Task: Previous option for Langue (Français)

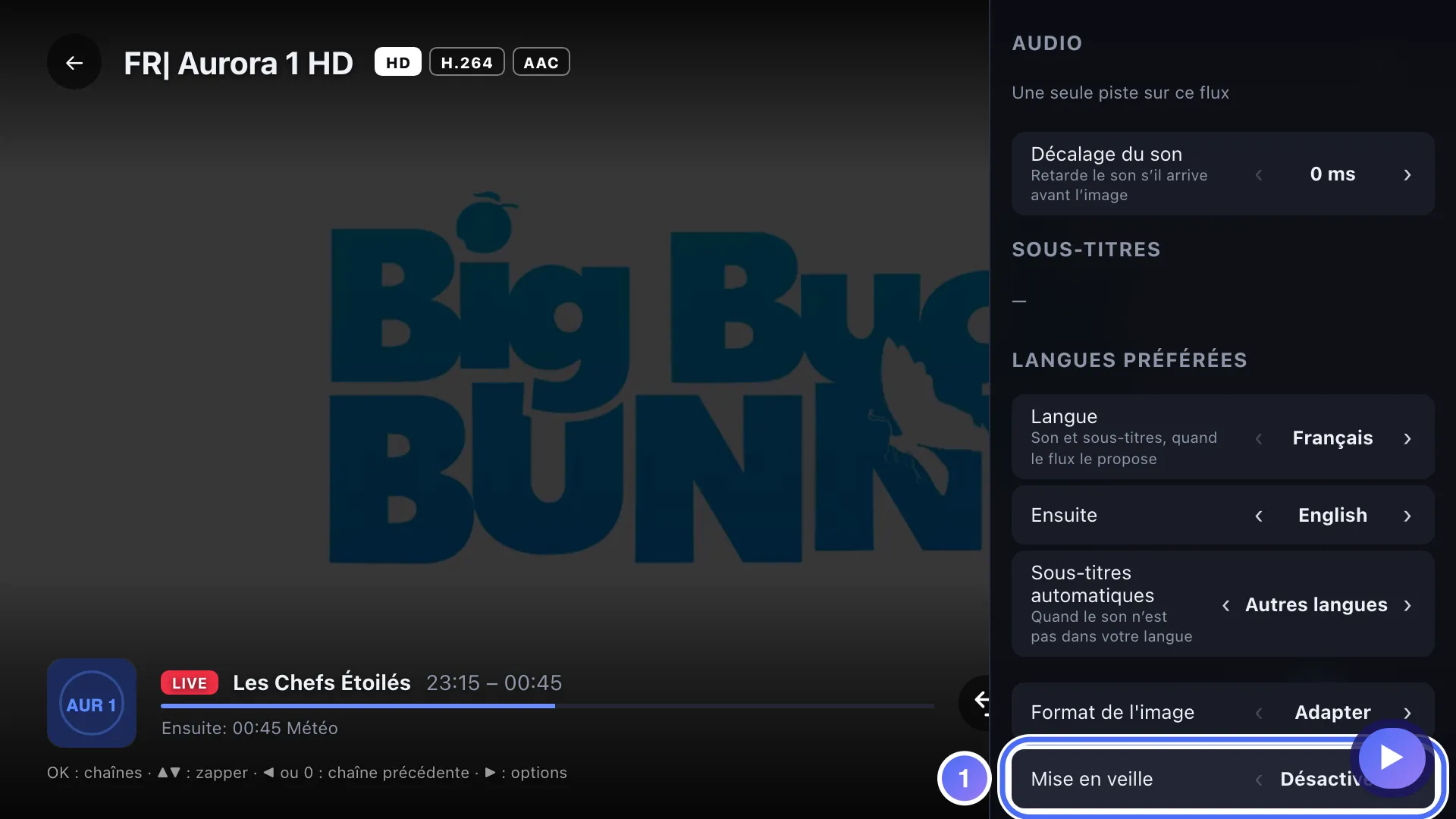Action: pos(1259,438)
